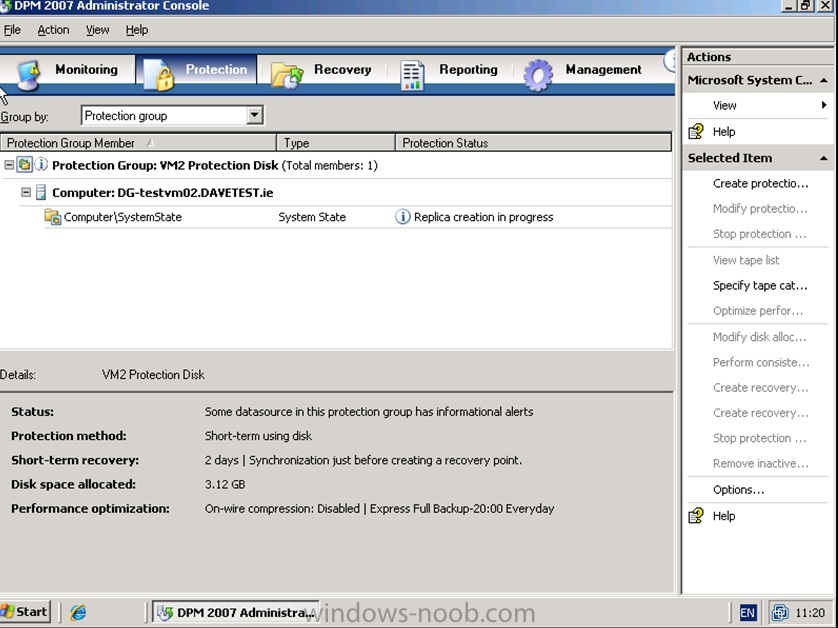Collapse the DG-testvm02 computer node
Screen dimensions: 838x628
point(26,191)
